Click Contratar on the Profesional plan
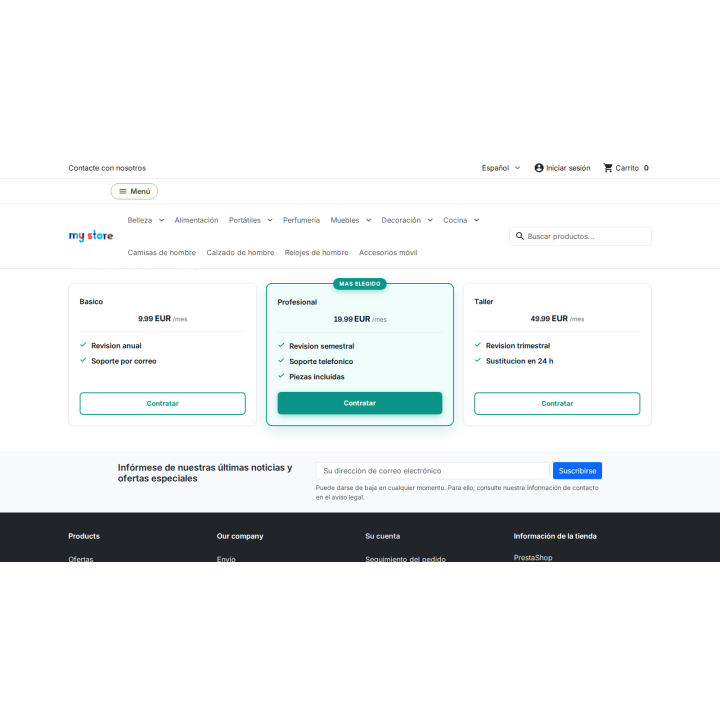Viewport: 720px width, 720px height. (360, 403)
